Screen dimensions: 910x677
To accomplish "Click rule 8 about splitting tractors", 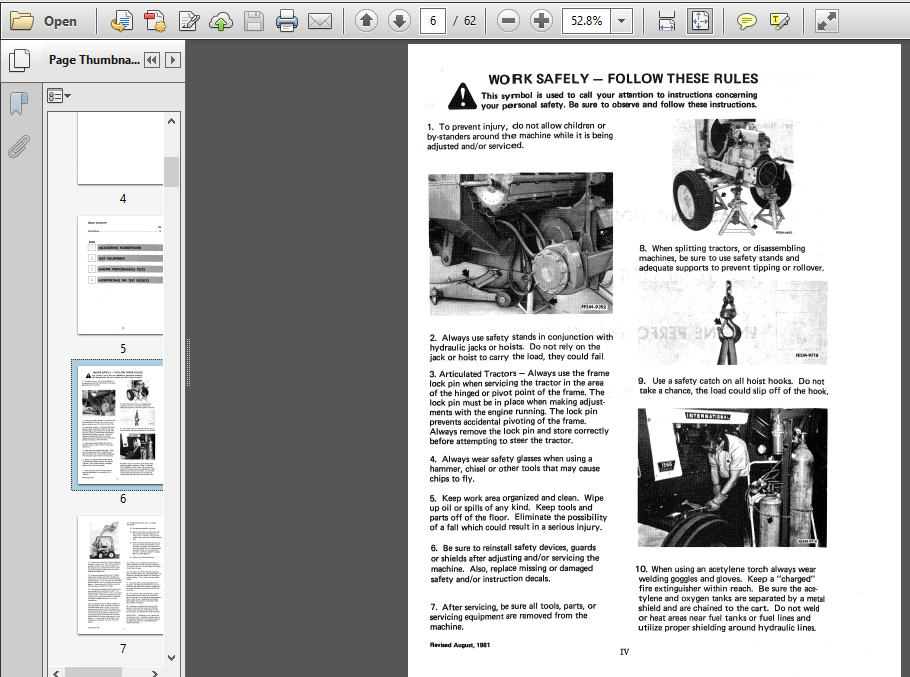I will click(x=731, y=258).
